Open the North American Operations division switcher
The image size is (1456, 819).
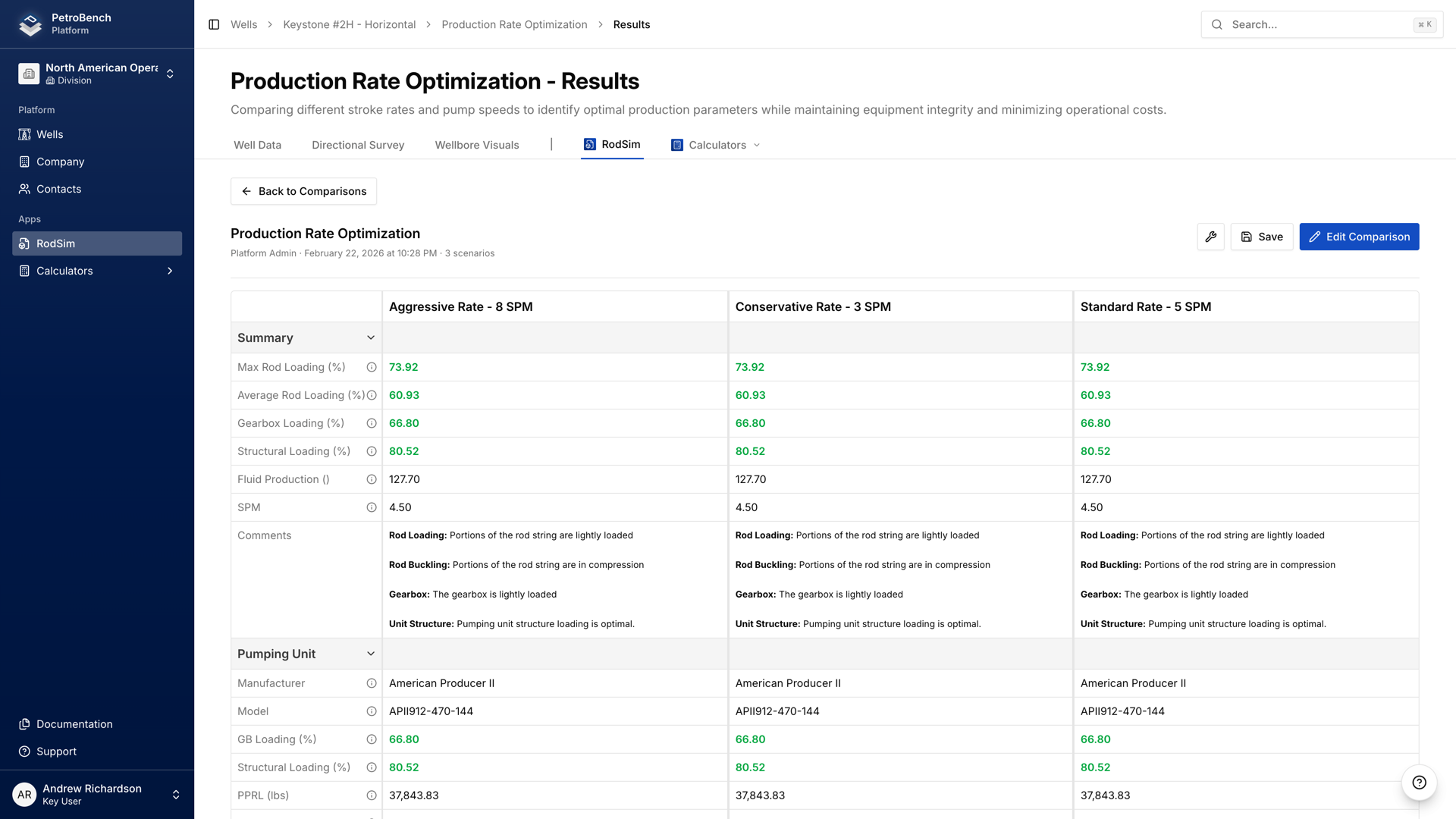(170, 73)
